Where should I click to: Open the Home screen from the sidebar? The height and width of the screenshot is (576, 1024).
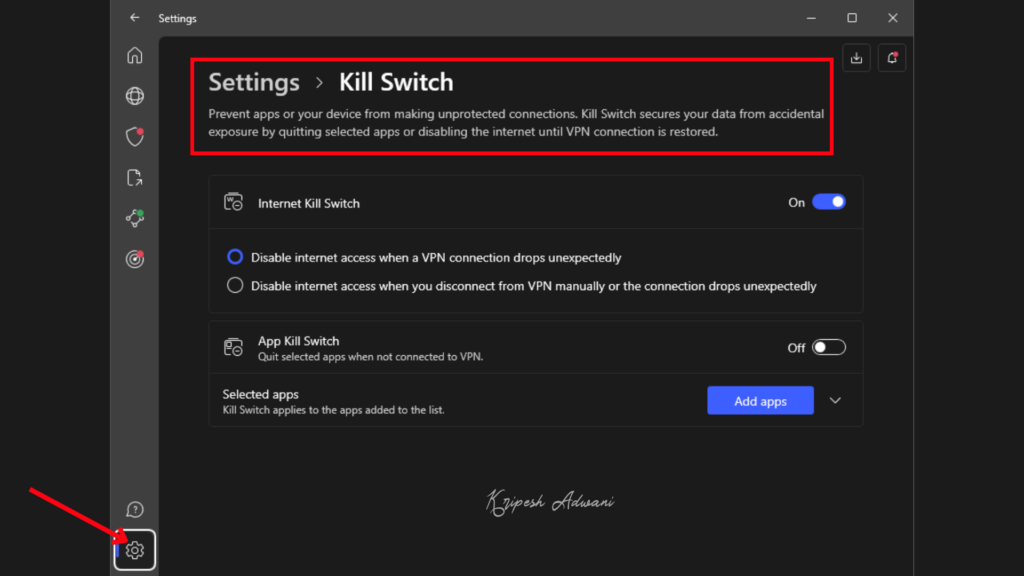coord(134,55)
